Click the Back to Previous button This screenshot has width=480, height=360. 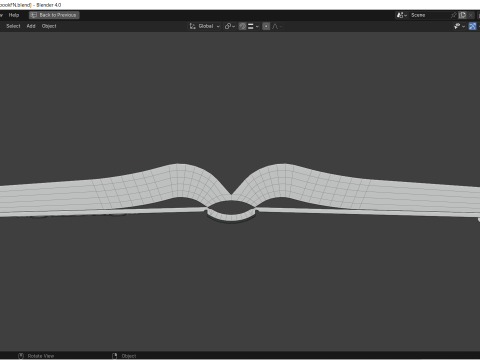click(54, 15)
